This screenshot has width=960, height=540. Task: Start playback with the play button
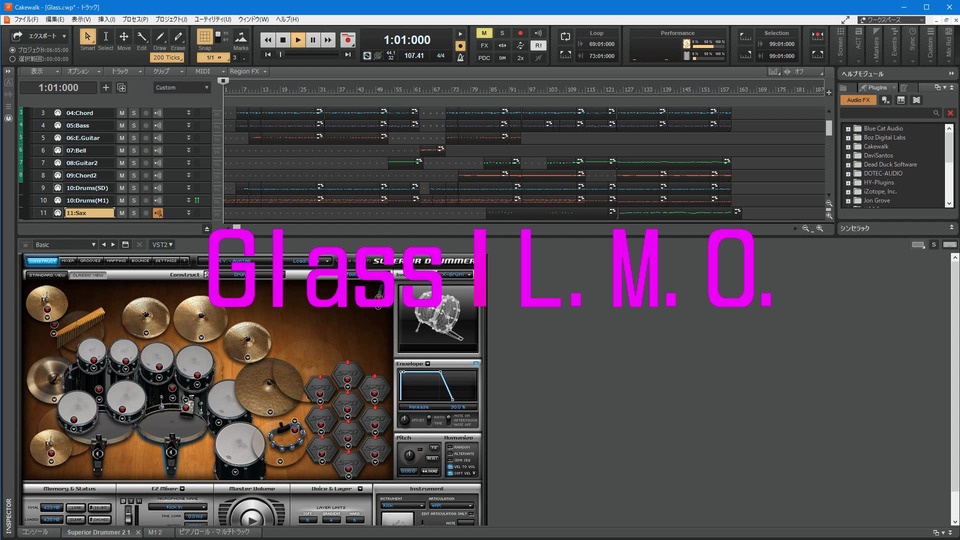[x=298, y=40]
